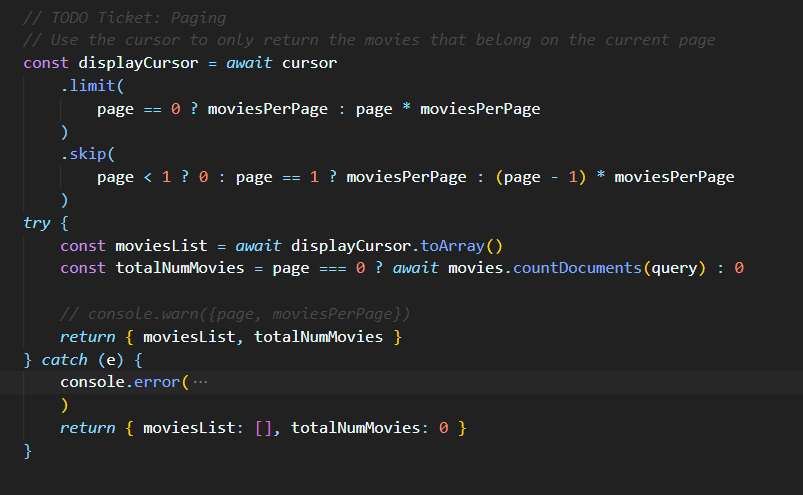
Task: Click the return keyword inside try block
Action: [87, 337]
